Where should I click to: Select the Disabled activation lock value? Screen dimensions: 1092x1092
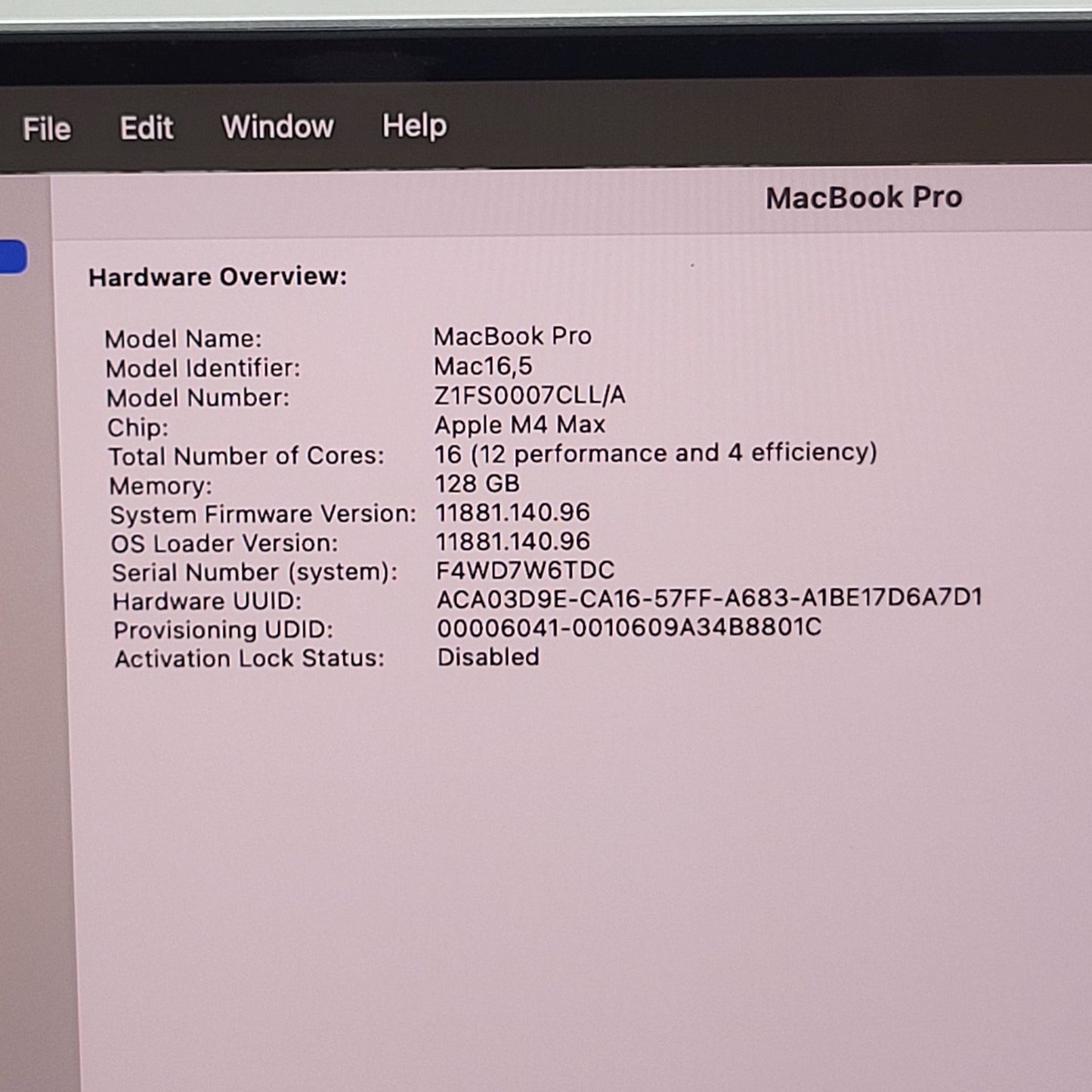488,657
